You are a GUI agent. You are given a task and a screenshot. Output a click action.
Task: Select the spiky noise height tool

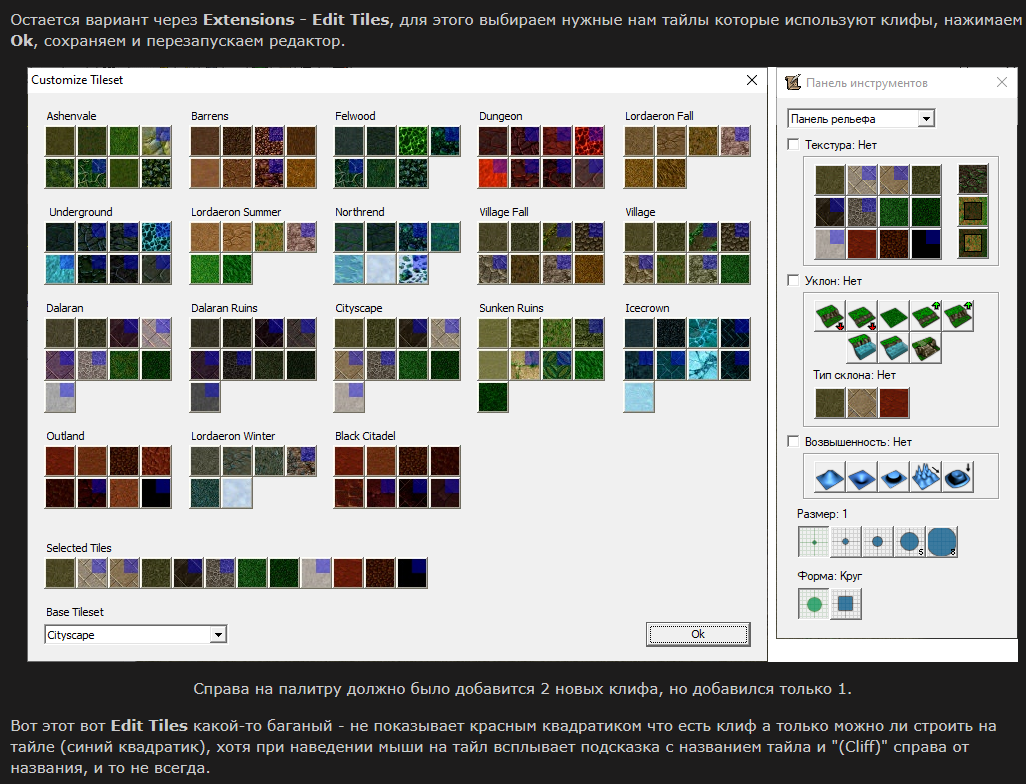point(926,477)
